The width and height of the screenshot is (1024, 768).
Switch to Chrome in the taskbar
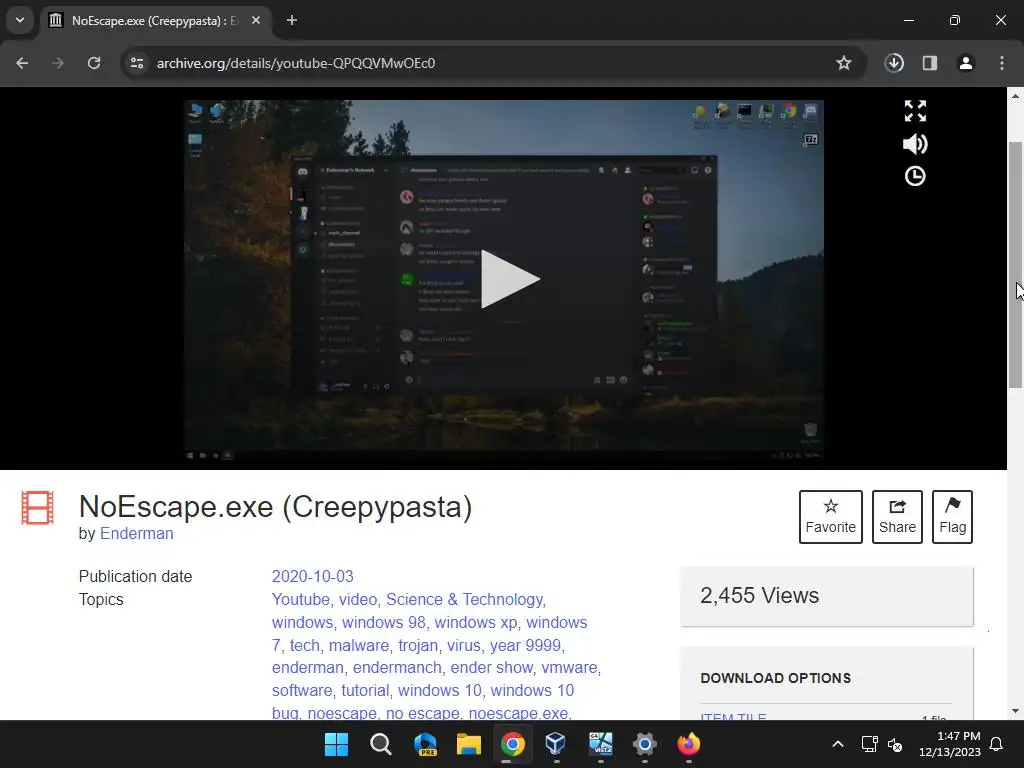(x=513, y=744)
